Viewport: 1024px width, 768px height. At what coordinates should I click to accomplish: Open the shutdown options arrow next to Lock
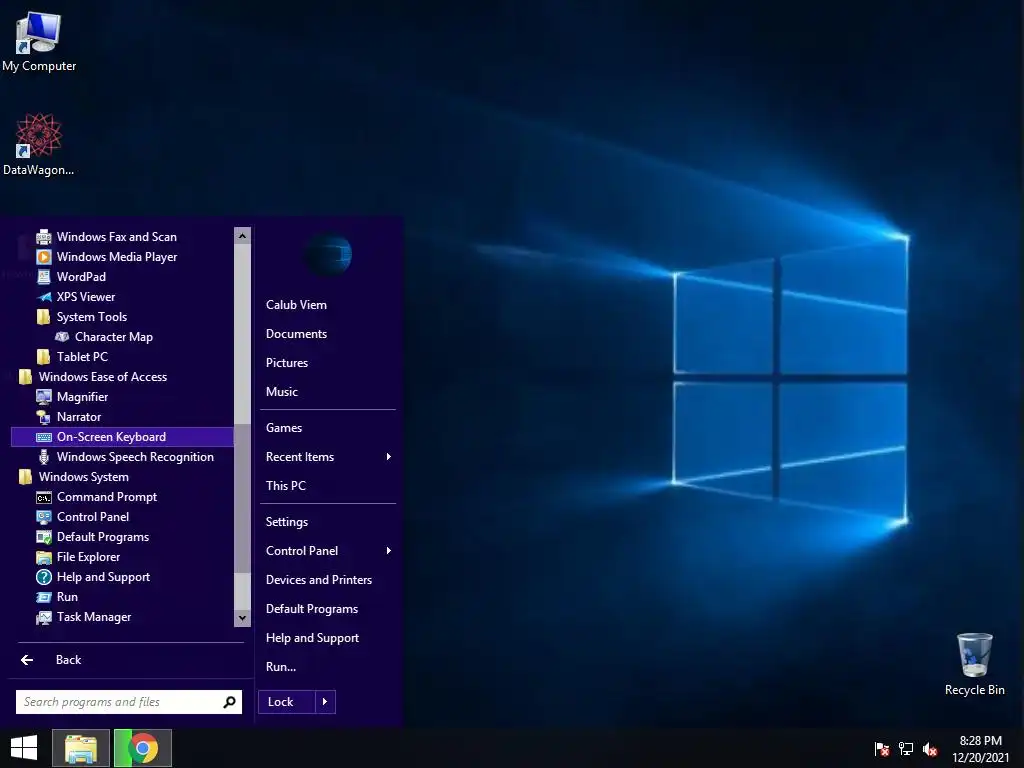325,702
